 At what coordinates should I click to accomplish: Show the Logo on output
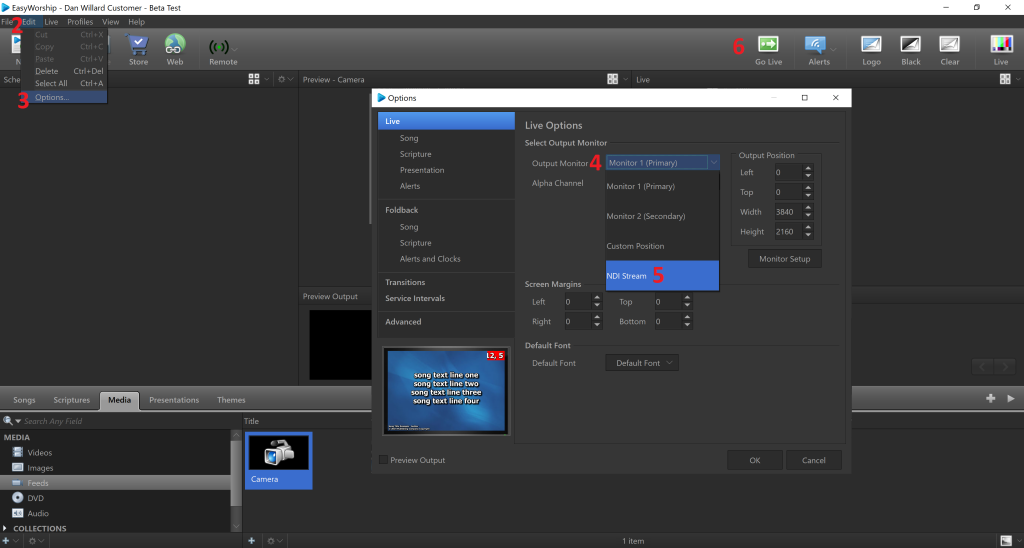point(871,44)
